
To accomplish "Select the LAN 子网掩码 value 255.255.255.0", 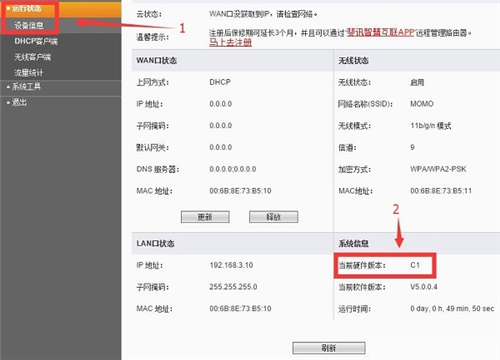I will point(233,287).
